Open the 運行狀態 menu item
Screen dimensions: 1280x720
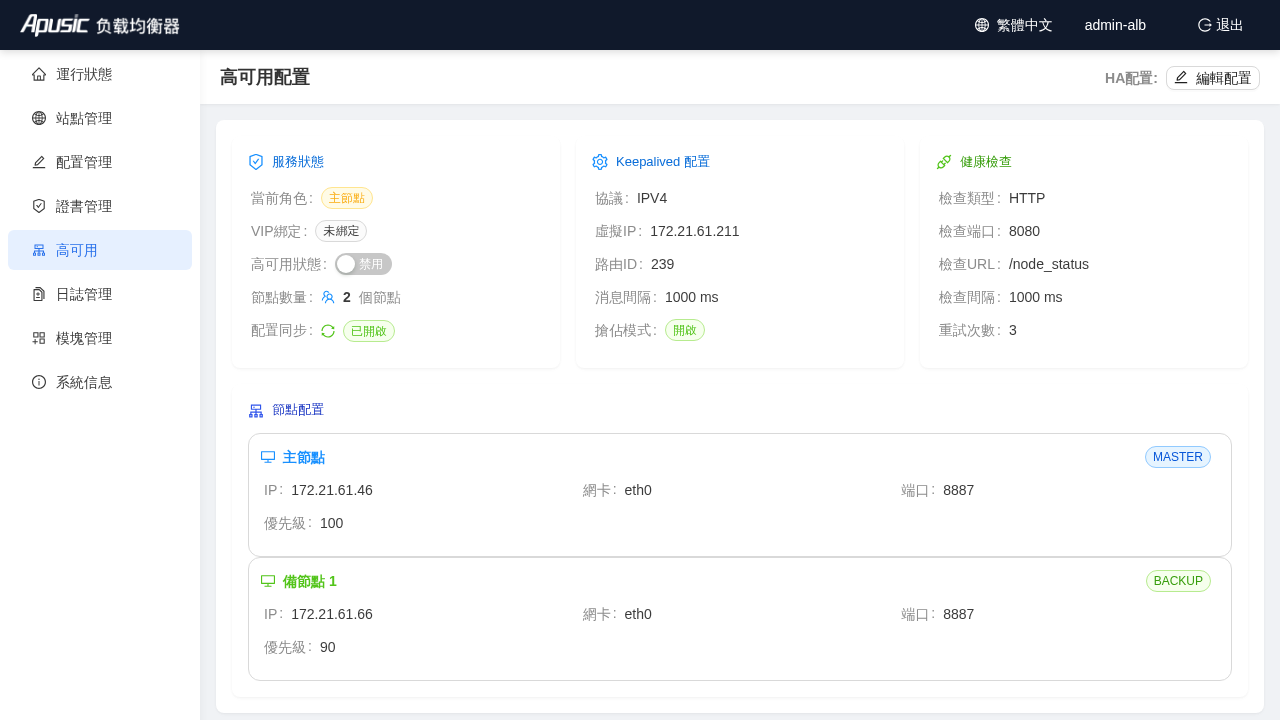(x=100, y=74)
